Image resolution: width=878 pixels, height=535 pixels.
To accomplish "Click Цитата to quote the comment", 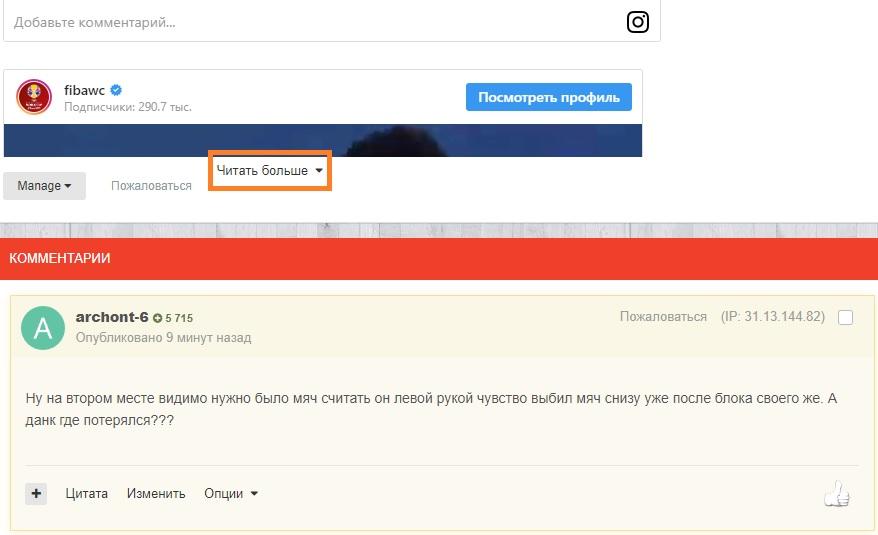I will 87,493.
